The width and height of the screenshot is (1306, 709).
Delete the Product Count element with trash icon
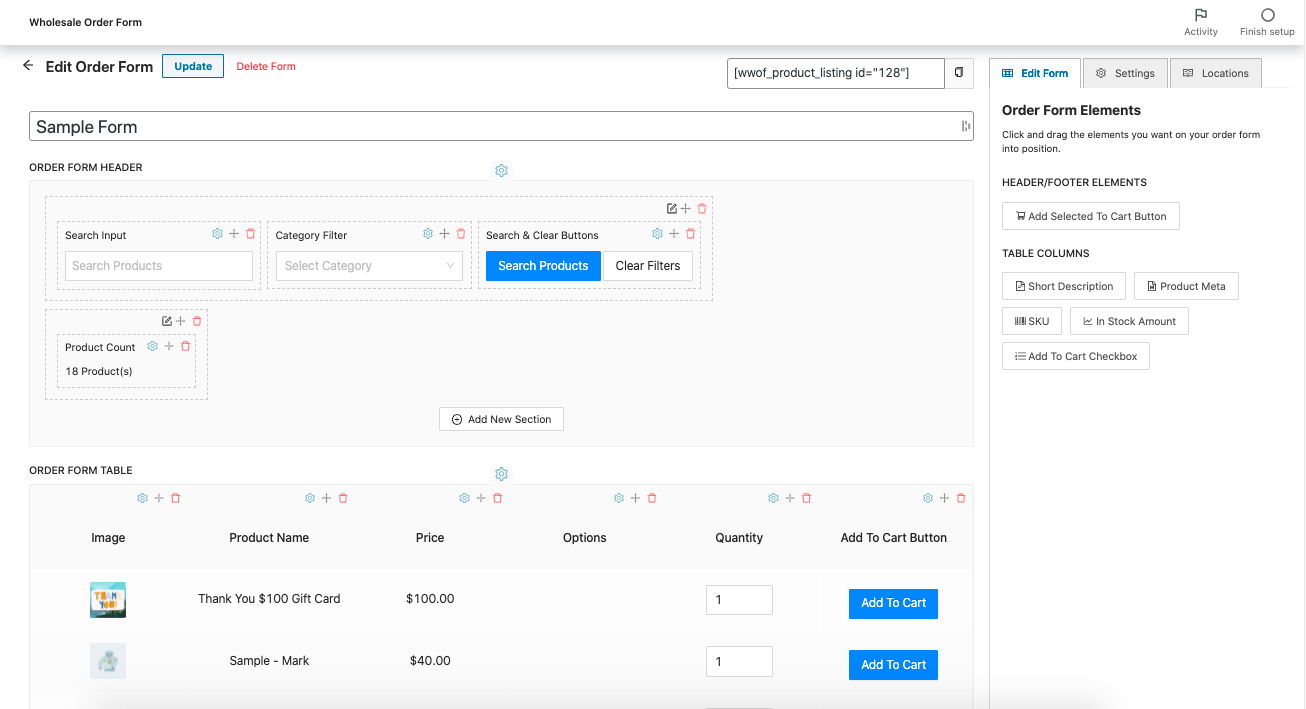[185, 347]
